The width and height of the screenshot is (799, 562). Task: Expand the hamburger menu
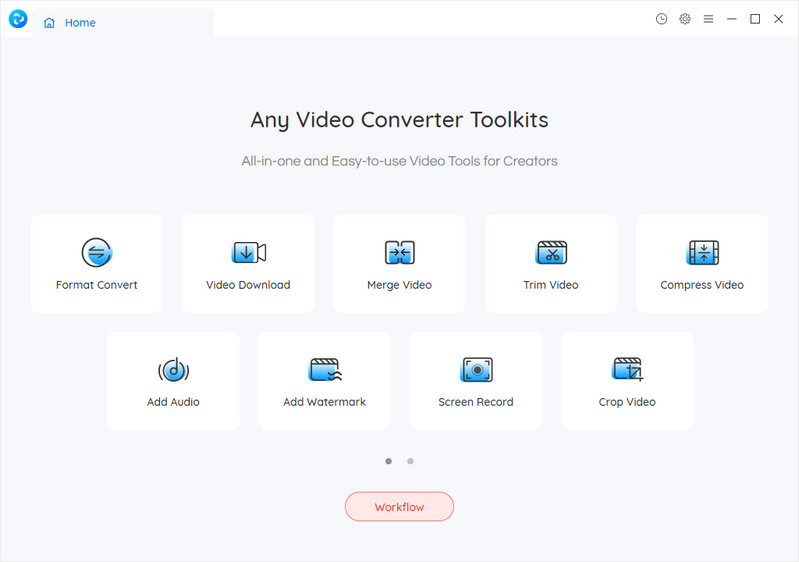coord(709,19)
